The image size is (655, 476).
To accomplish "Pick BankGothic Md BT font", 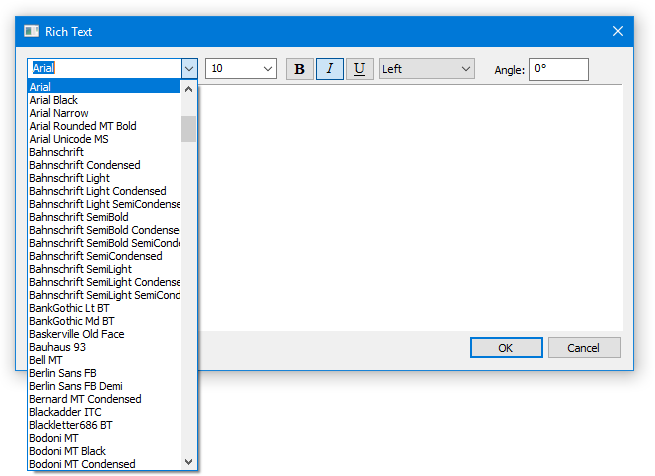I will (x=104, y=321).
